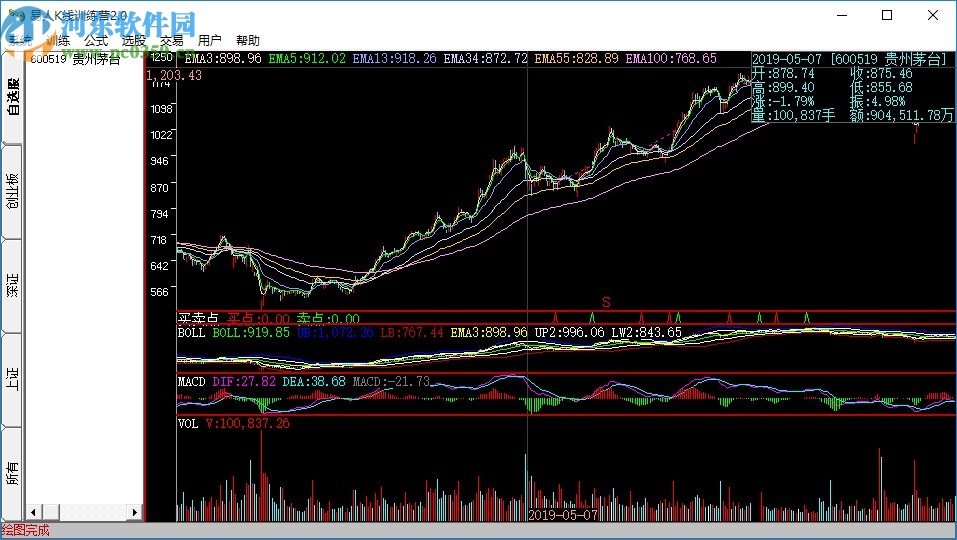Click the DEA:38.68 value label
The height and width of the screenshot is (540, 957).
coord(314,381)
